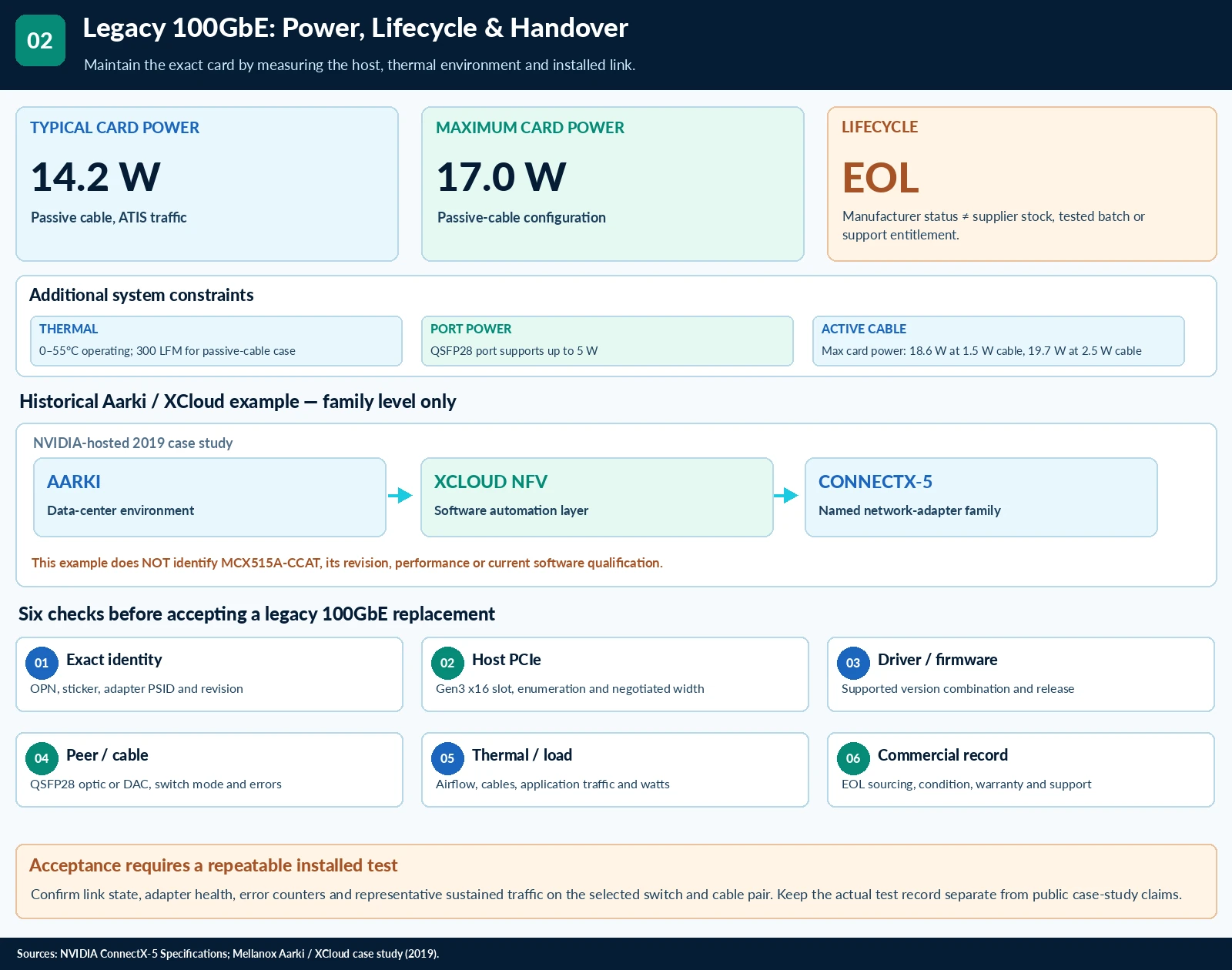
Task: Click the "AARKI" card title
Action: 74,482
